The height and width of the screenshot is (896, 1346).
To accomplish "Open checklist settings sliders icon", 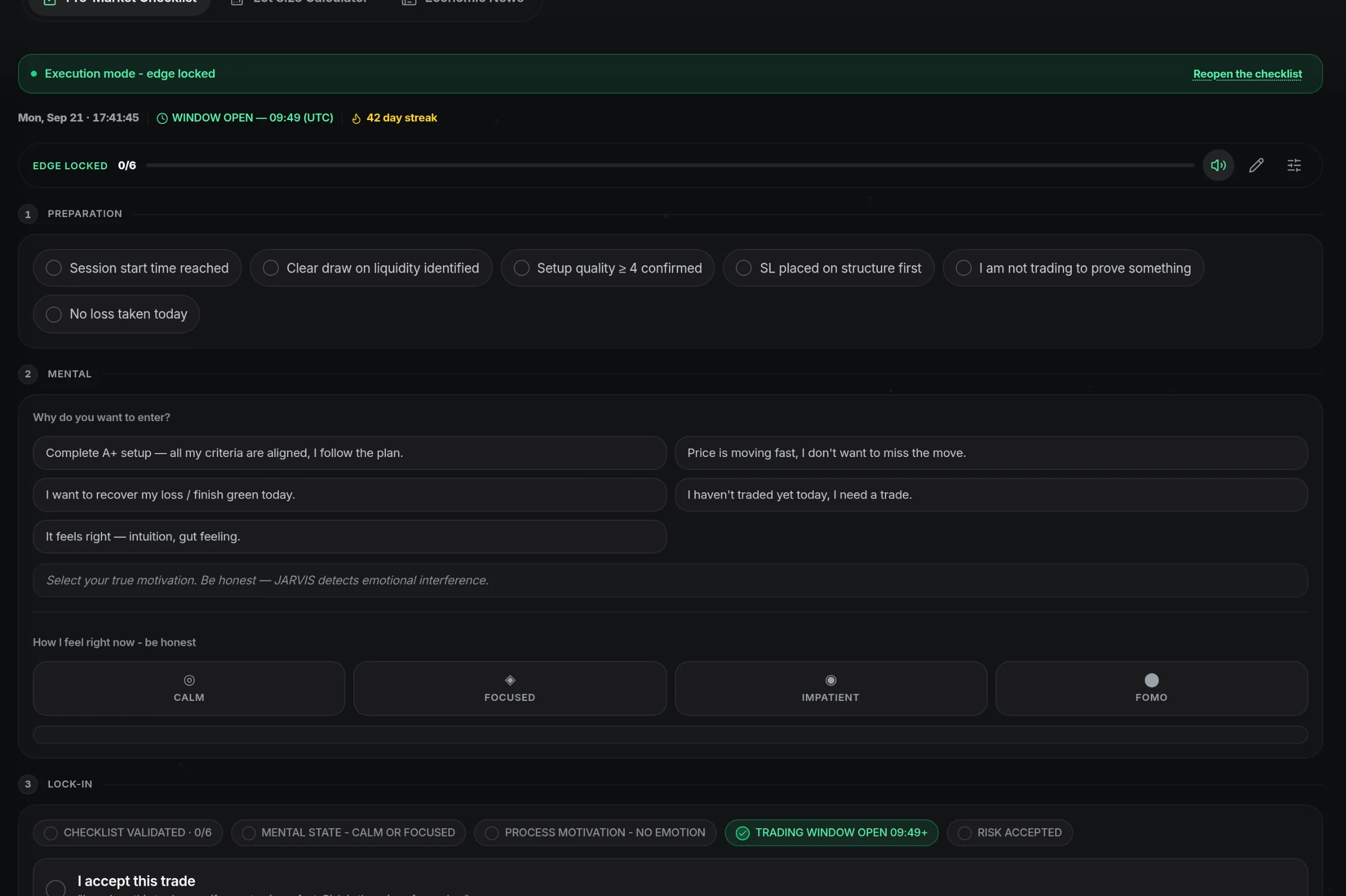I will tap(1293, 165).
